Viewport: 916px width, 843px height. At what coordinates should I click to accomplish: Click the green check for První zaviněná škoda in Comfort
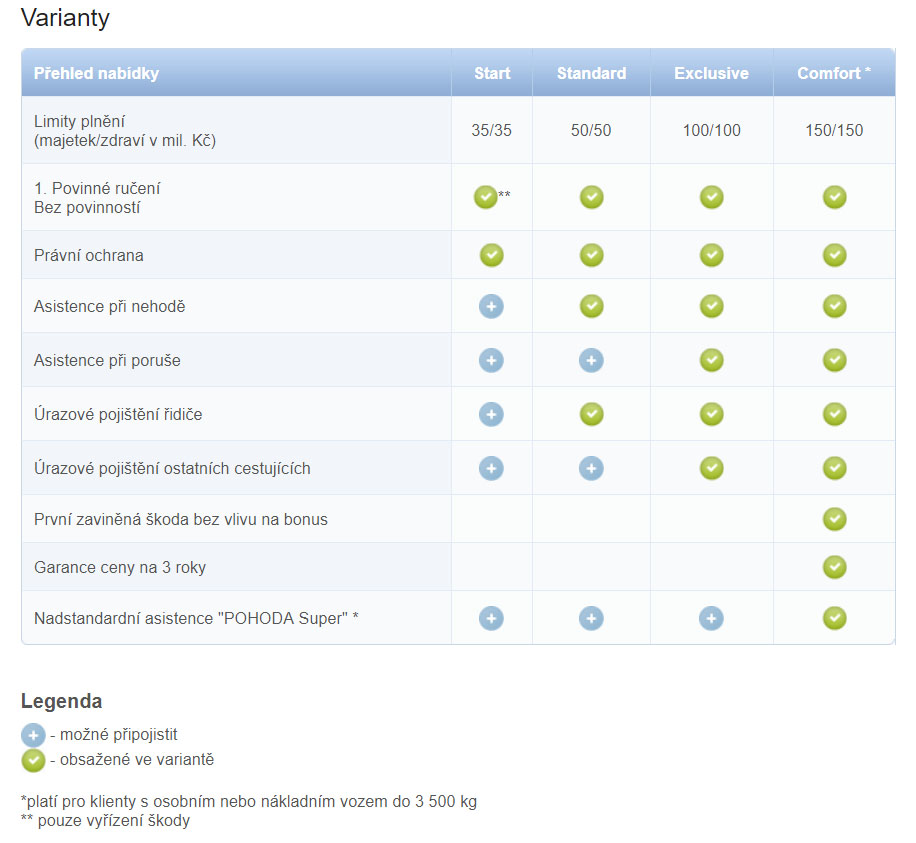[x=834, y=519]
